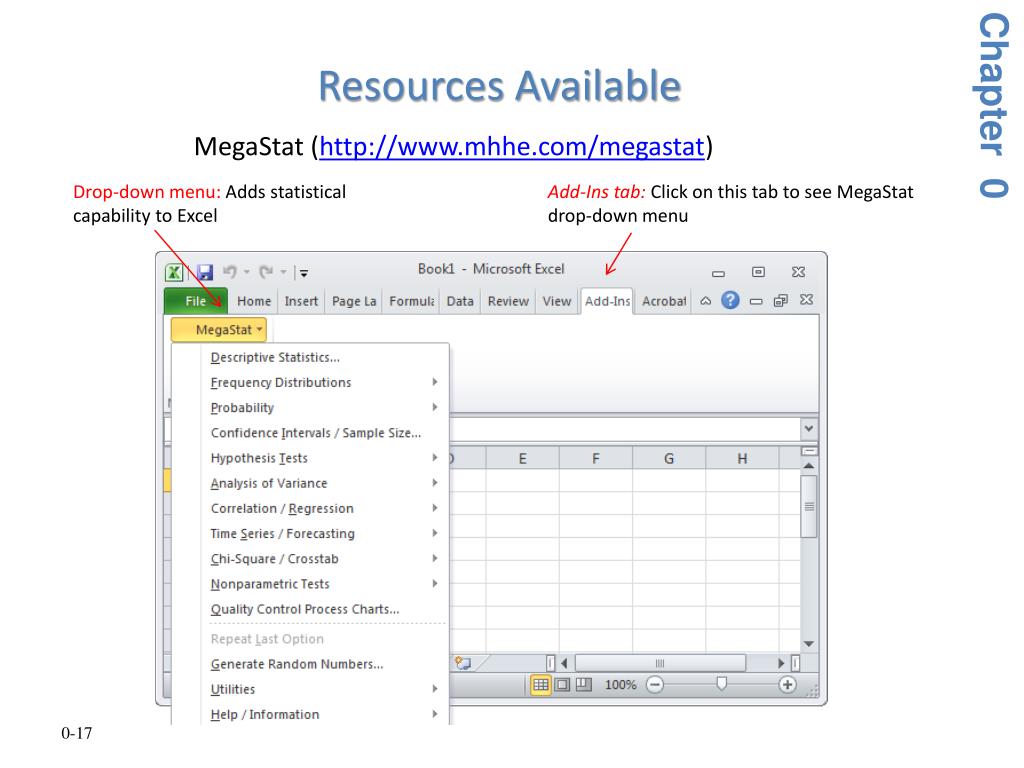The width and height of the screenshot is (1024, 768).
Task: Switch to the Home ribbon tab
Action: [254, 301]
